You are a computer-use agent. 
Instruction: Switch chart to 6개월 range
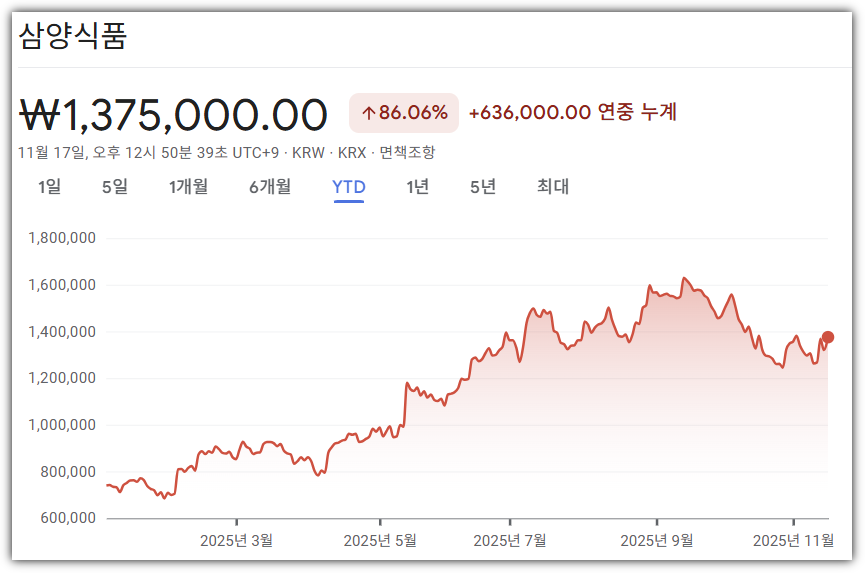(x=270, y=186)
